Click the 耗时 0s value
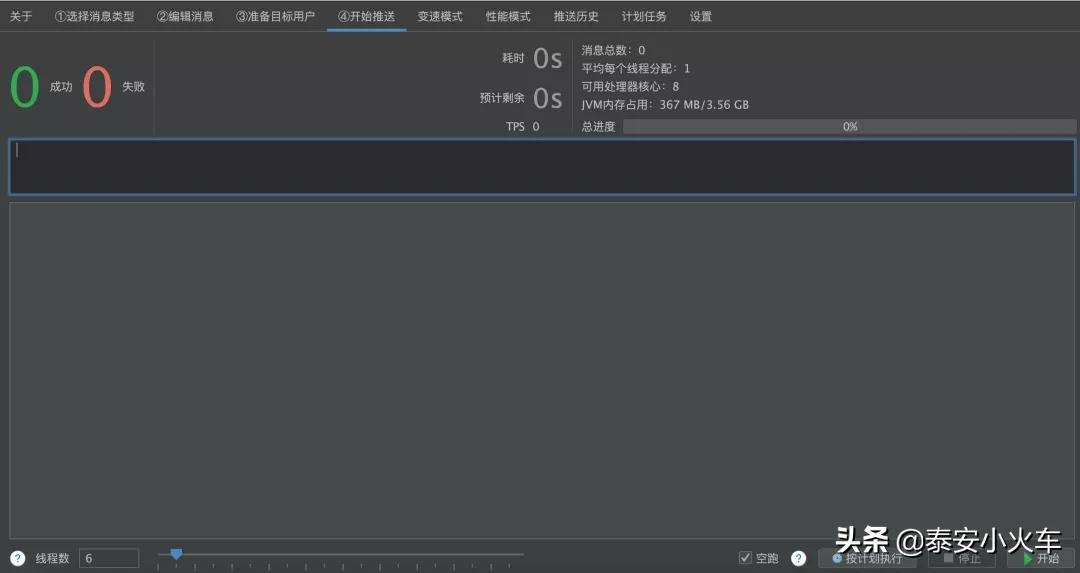 (x=548, y=59)
